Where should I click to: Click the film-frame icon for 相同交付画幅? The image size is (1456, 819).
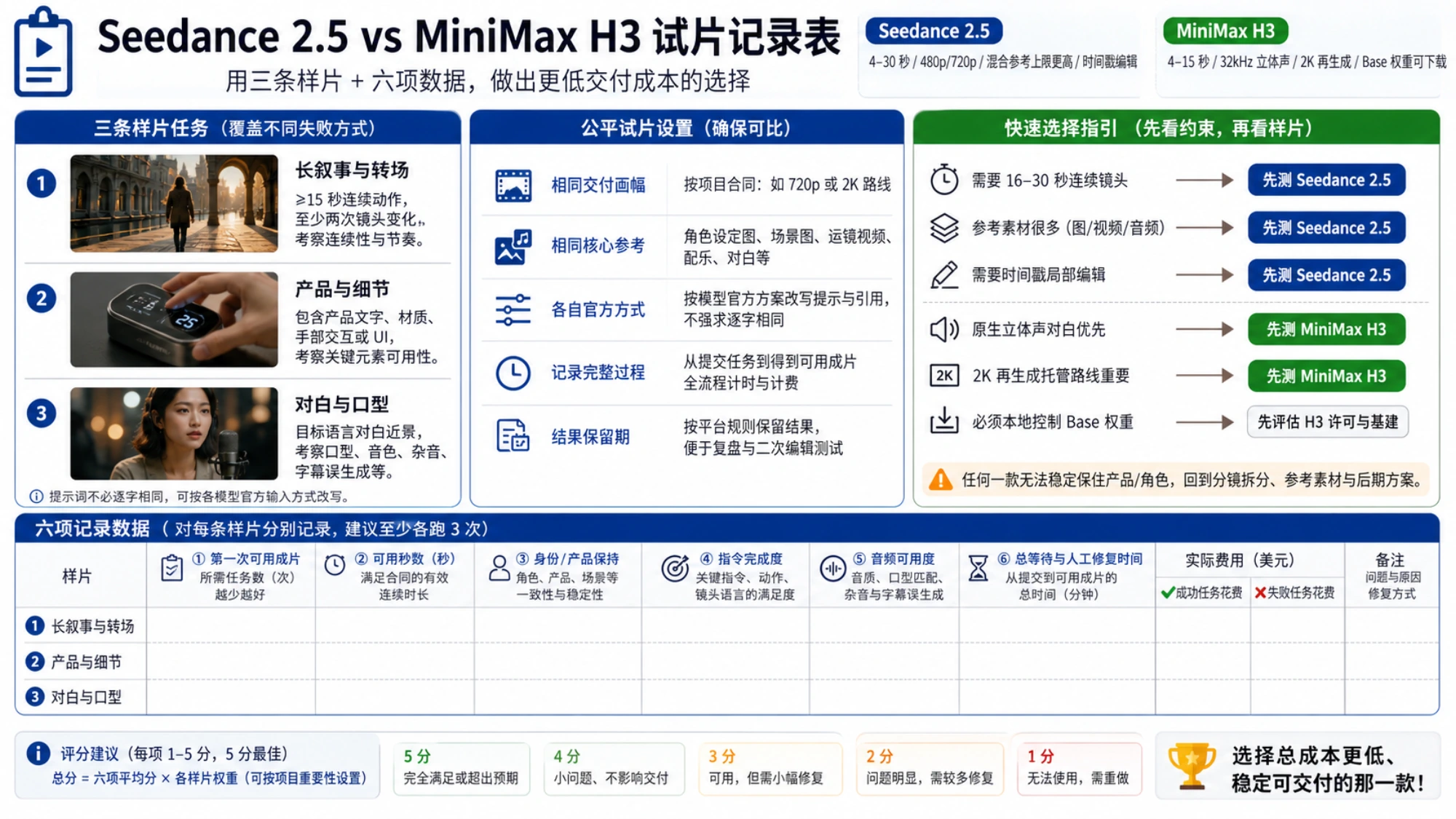(x=513, y=186)
